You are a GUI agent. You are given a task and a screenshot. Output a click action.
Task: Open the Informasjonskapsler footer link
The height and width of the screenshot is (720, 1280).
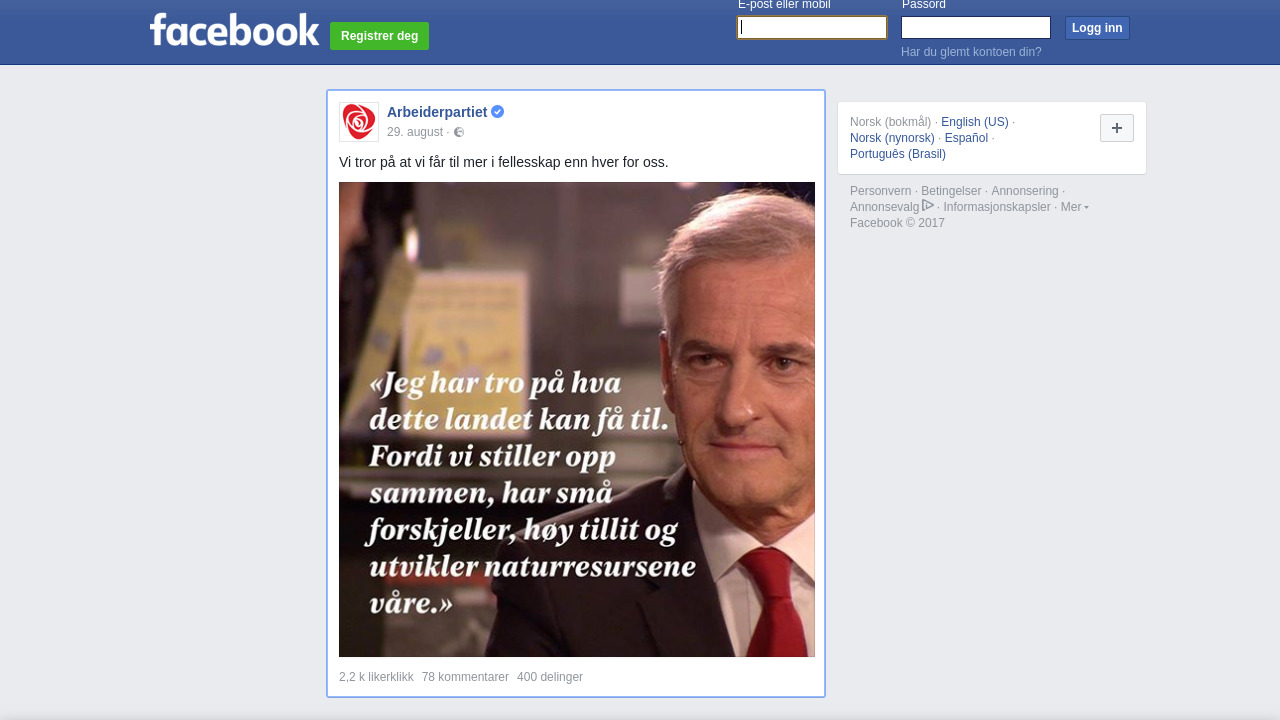click(997, 207)
